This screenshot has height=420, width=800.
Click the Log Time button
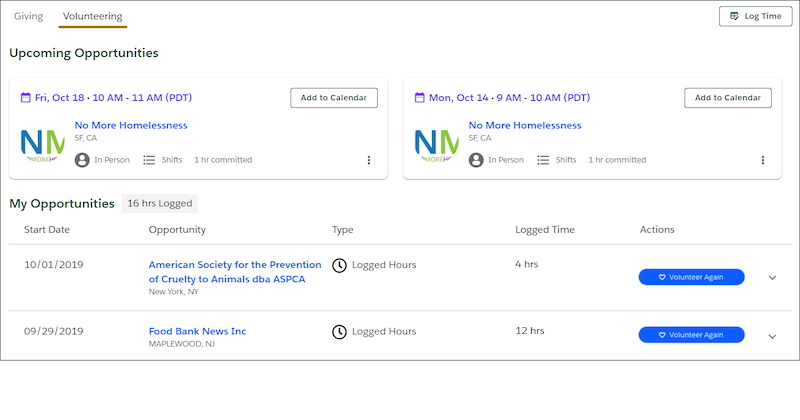pyautogui.click(x=756, y=16)
